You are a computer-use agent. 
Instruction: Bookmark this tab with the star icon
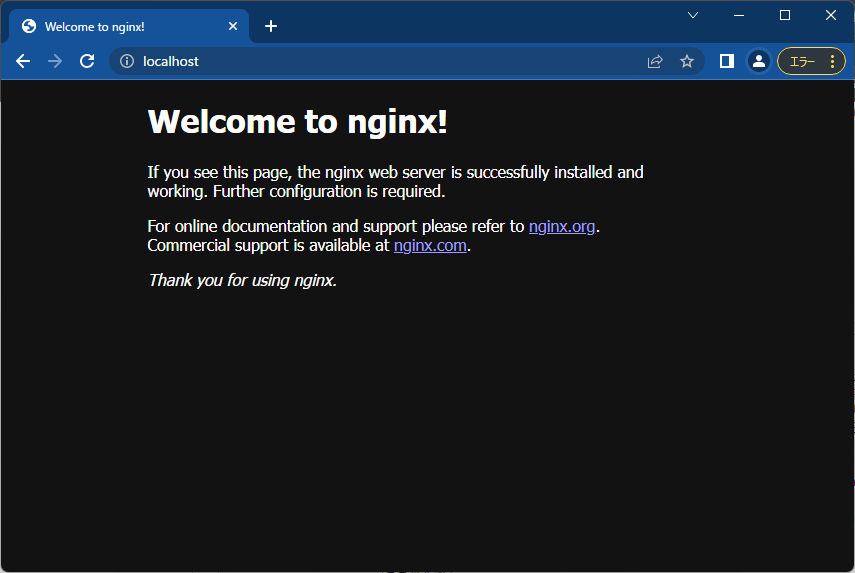[687, 61]
